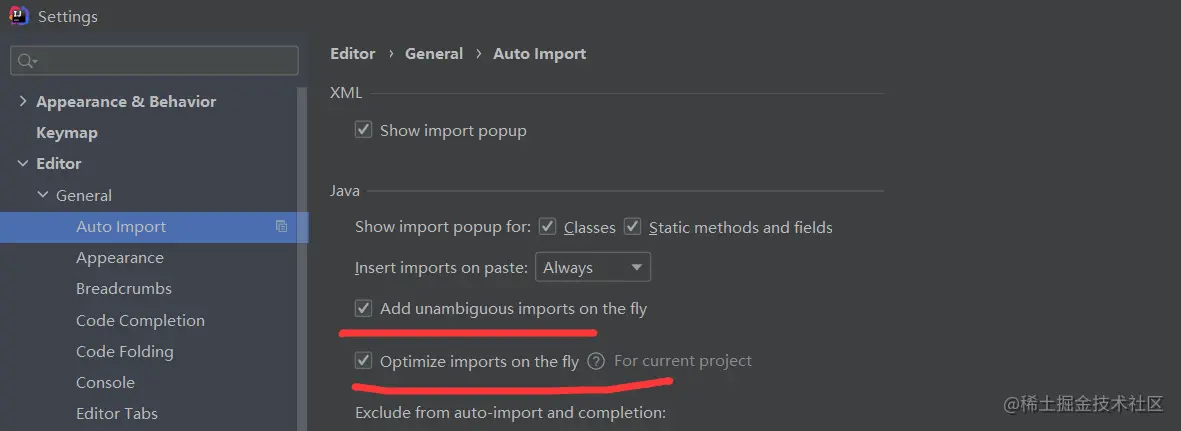Collapse the General tree node
This screenshot has height=431, width=1181.
click(43, 195)
